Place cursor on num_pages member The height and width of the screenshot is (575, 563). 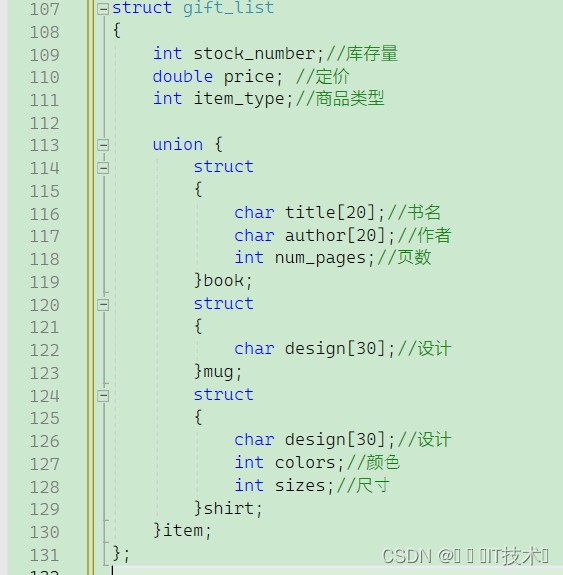(x=320, y=258)
